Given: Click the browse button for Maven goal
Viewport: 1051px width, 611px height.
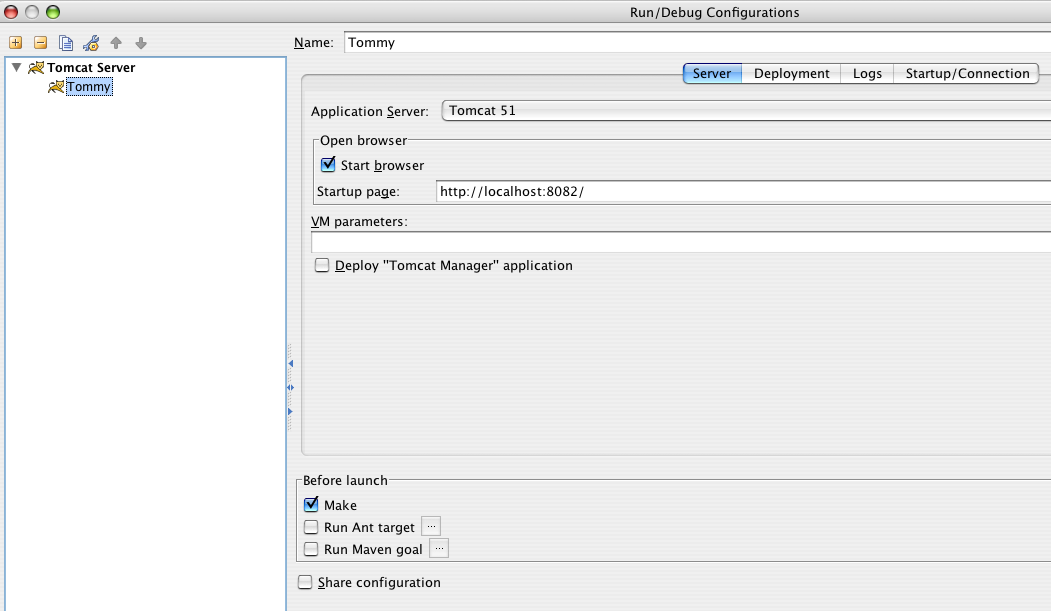Looking at the screenshot, I should 439,548.
